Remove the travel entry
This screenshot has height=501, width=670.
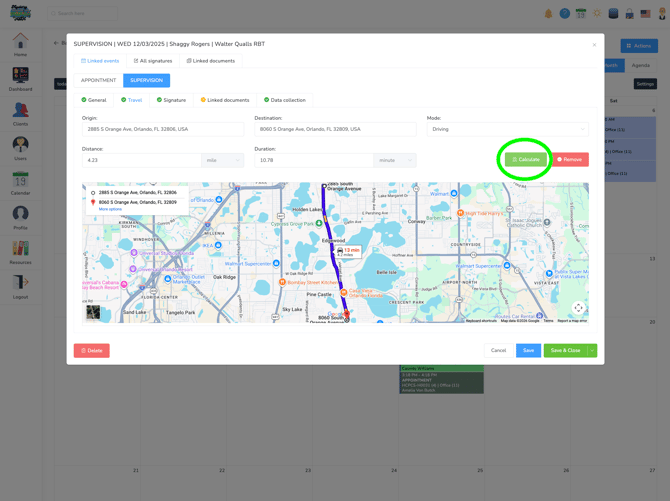click(x=570, y=159)
